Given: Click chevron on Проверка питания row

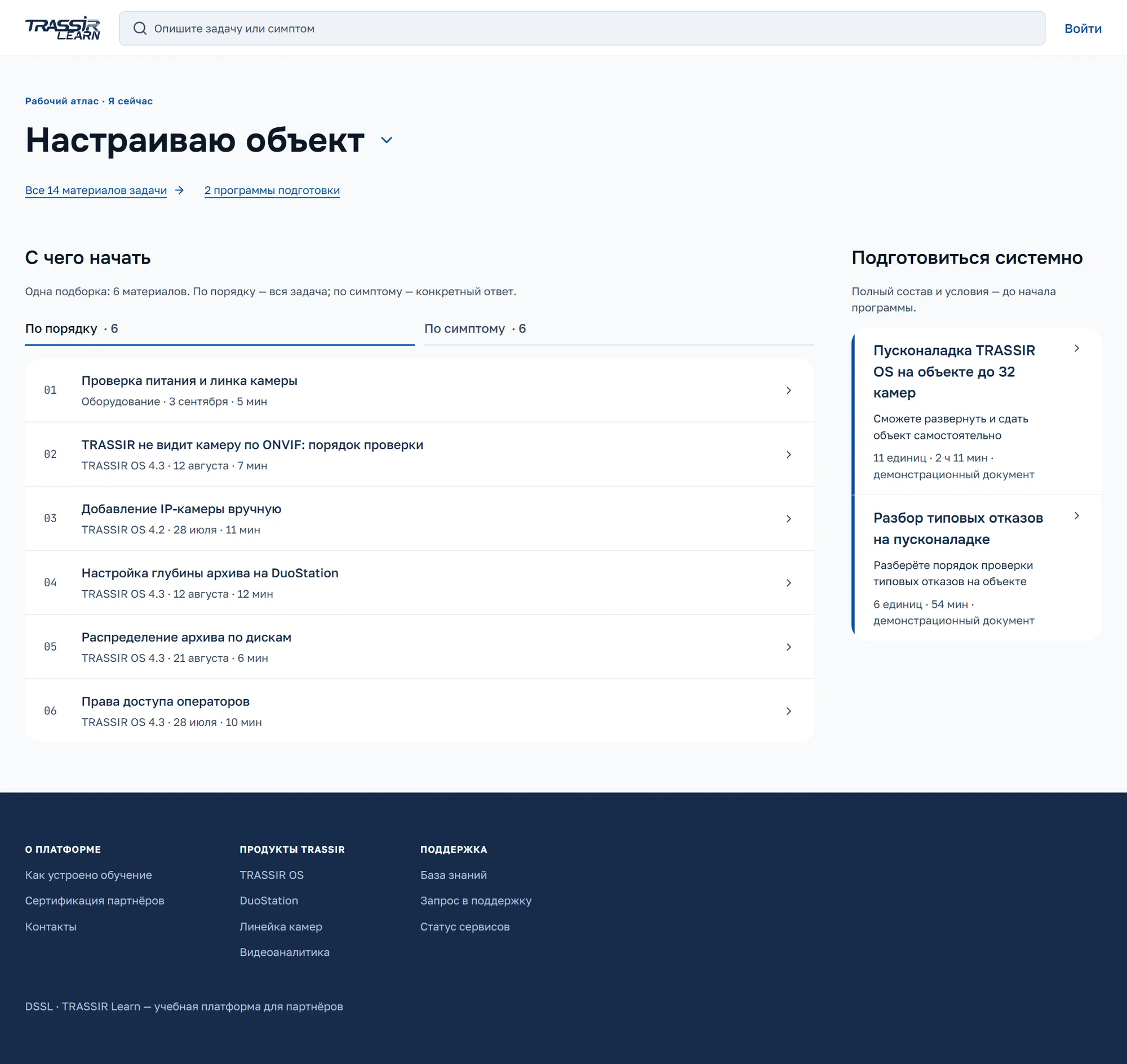Looking at the screenshot, I should coord(788,390).
